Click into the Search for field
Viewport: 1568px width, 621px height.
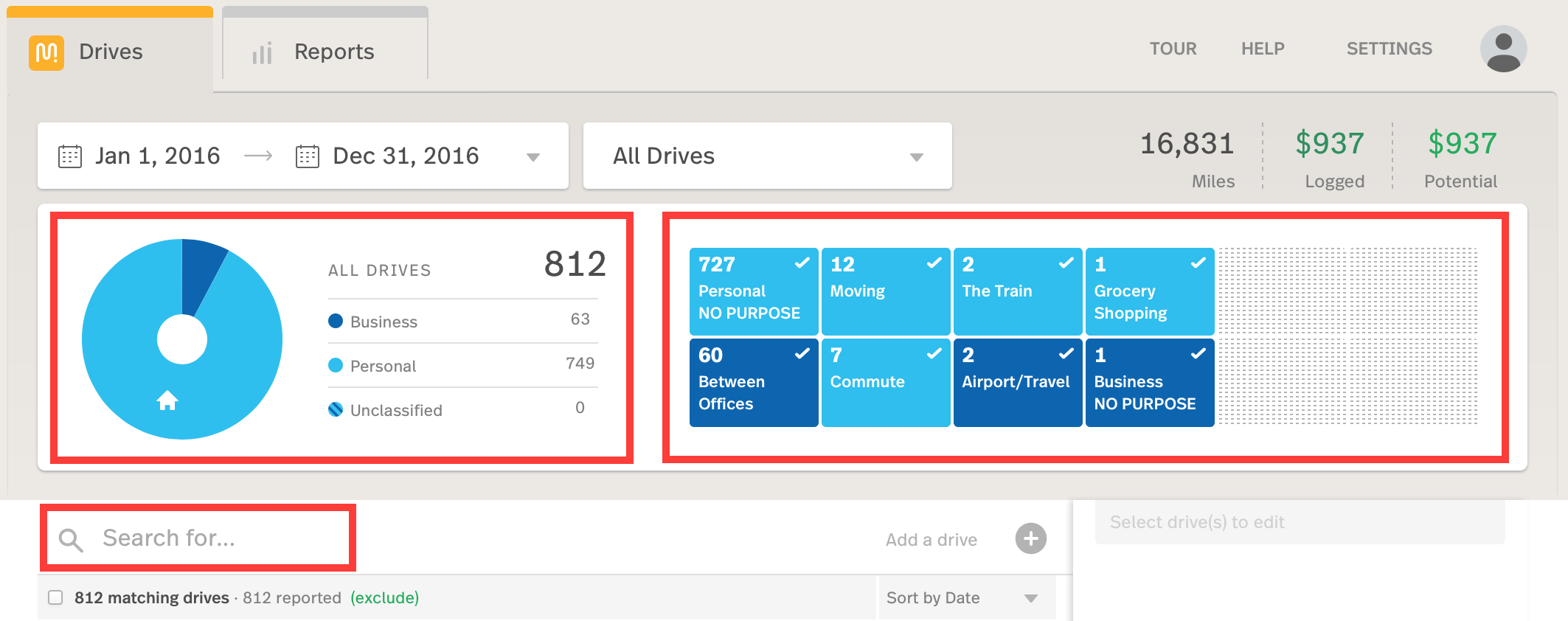198,538
